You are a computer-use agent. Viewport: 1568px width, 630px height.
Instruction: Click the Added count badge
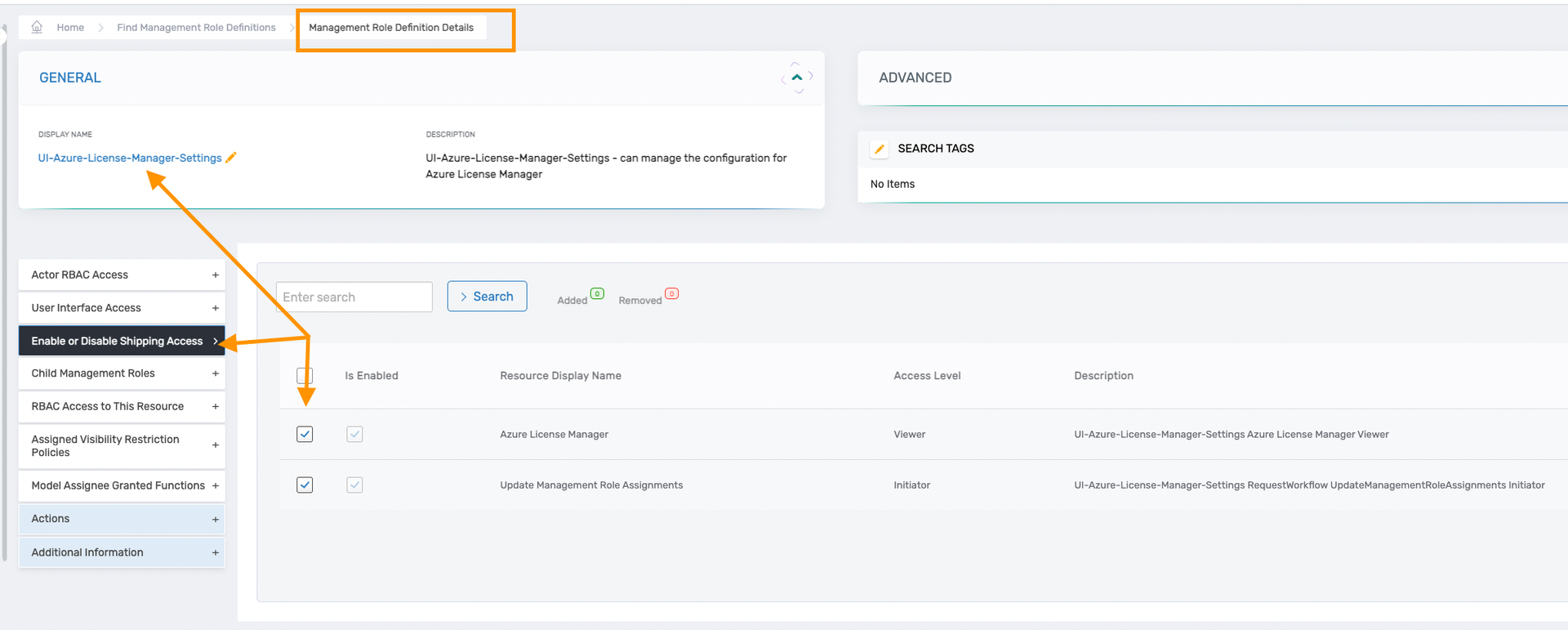(597, 293)
